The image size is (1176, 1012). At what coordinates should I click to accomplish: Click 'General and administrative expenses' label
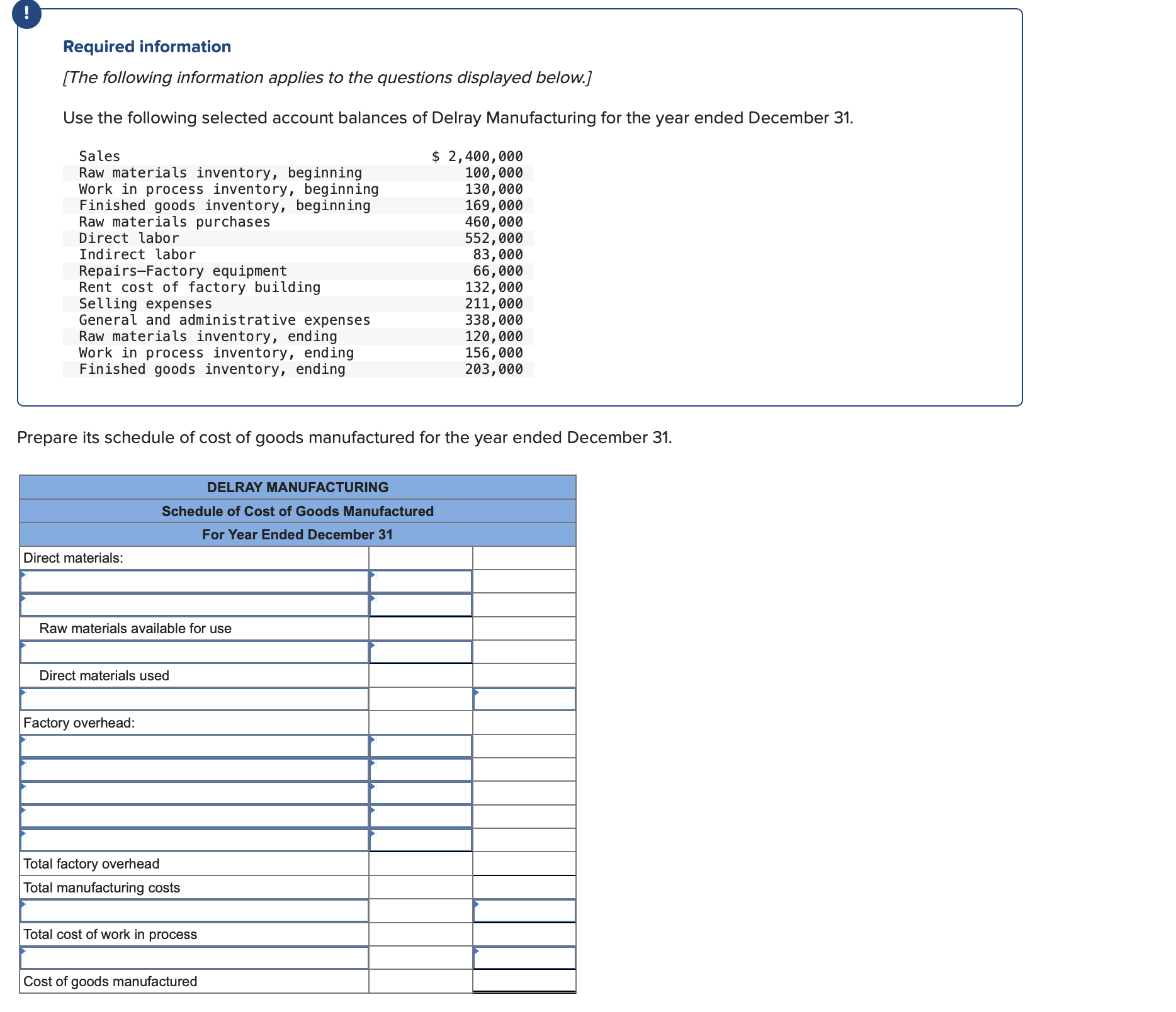coord(225,320)
